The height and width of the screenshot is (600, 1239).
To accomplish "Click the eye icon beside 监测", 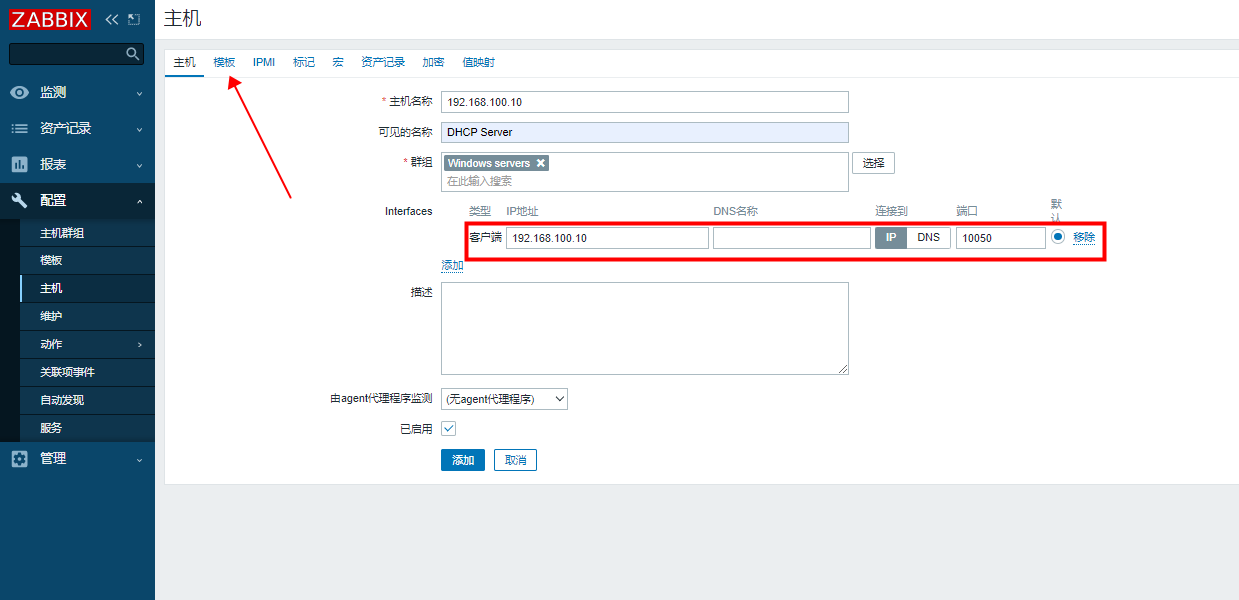I will click(19, 92).
